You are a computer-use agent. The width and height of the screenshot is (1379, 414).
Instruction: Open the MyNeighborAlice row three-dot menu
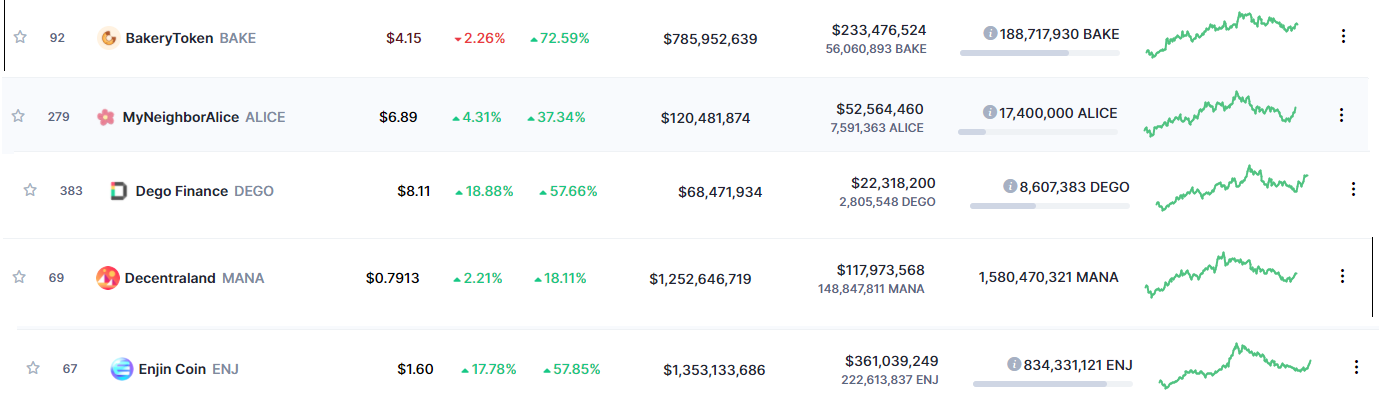tap(1342, 115)
